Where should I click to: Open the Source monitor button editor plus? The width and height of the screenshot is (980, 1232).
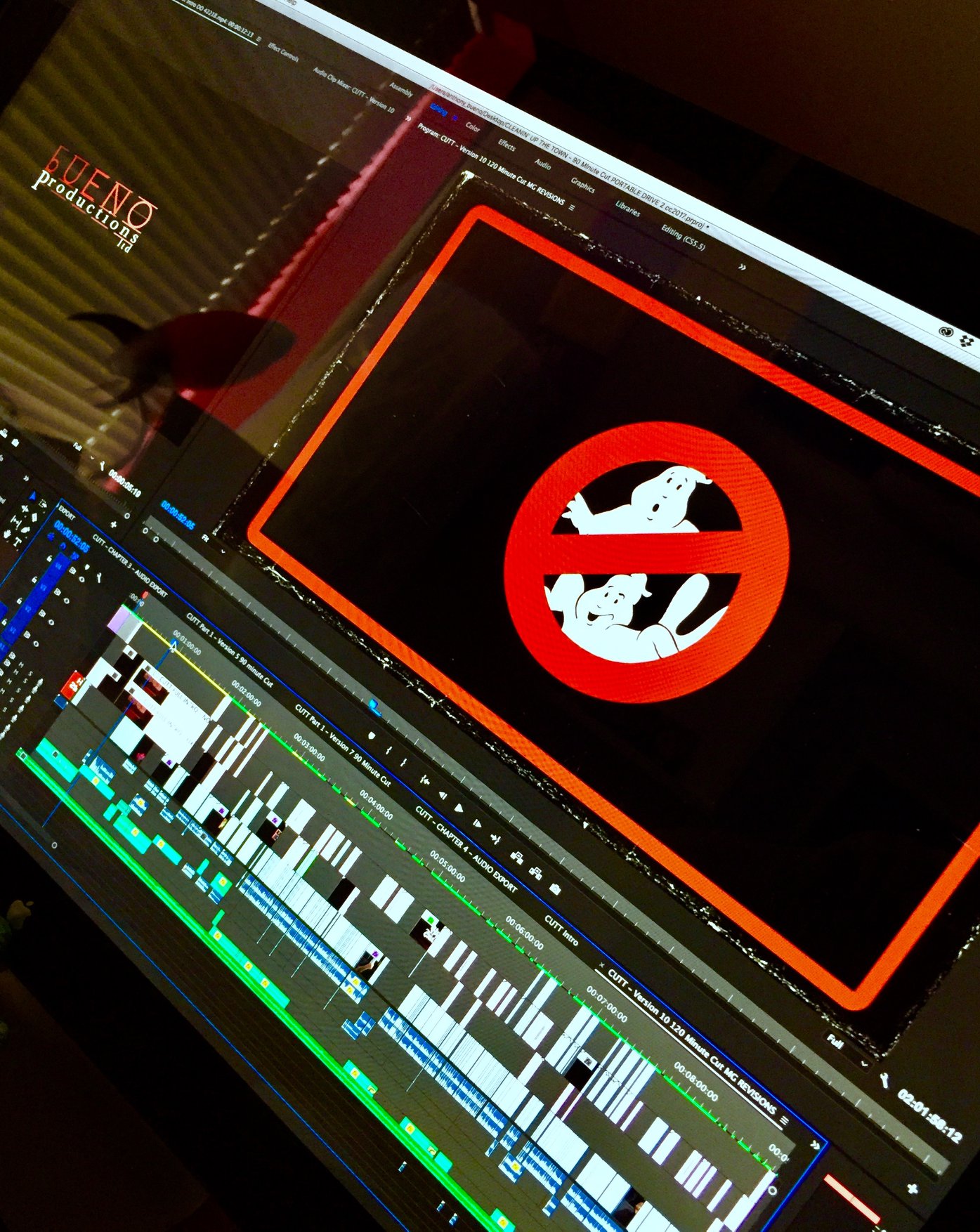(114, 524)
